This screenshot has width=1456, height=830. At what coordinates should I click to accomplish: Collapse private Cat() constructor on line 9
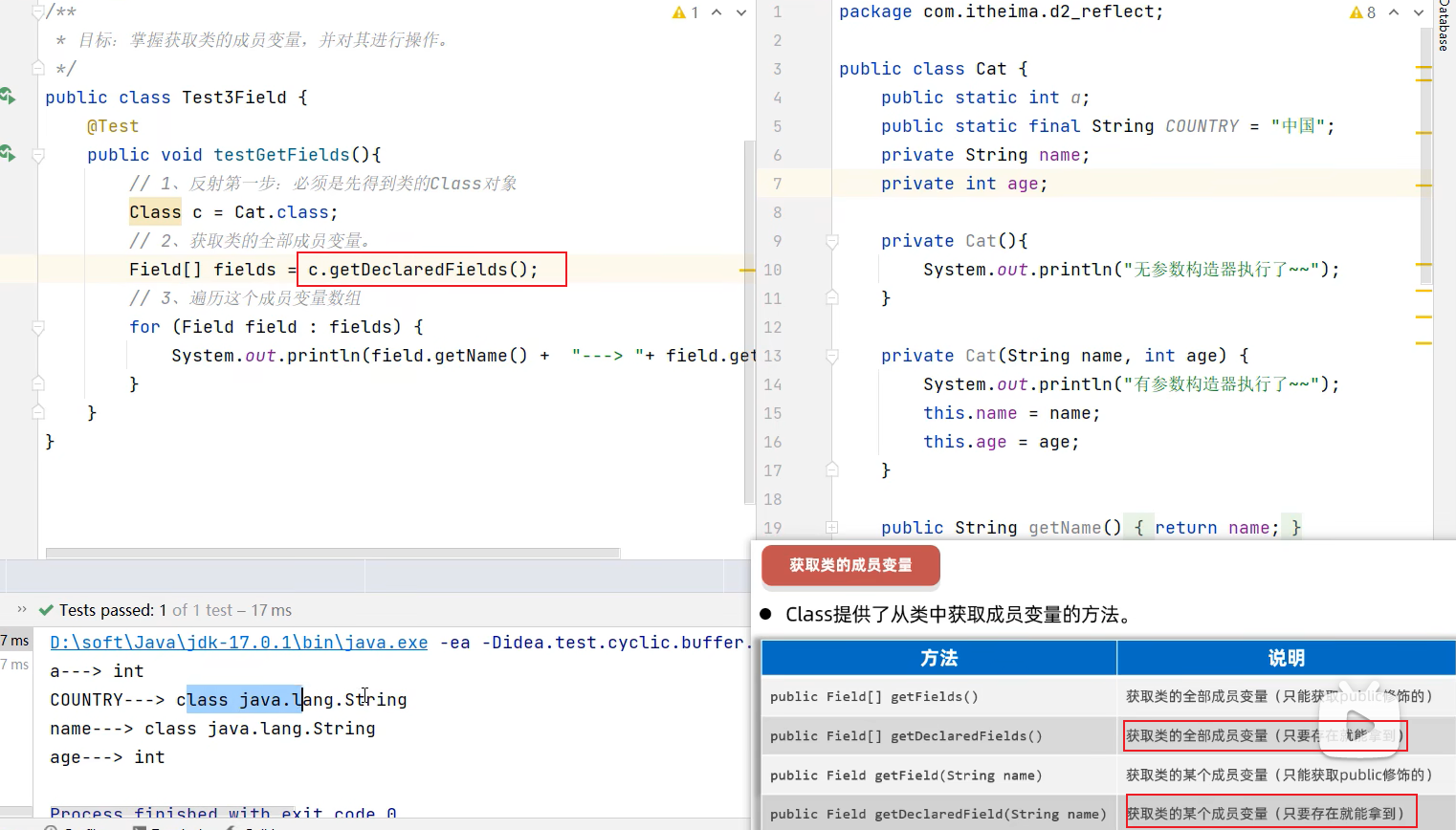pyautogui.click(x=832, y=241)
